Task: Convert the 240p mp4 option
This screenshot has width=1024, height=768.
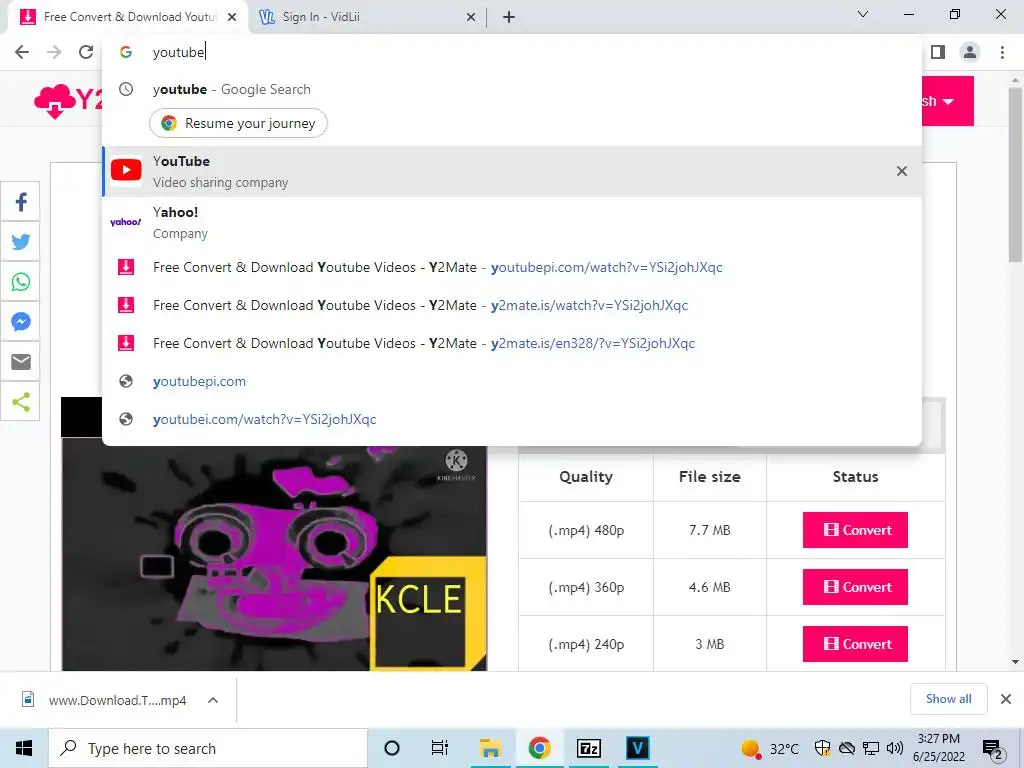Action: 855,644
